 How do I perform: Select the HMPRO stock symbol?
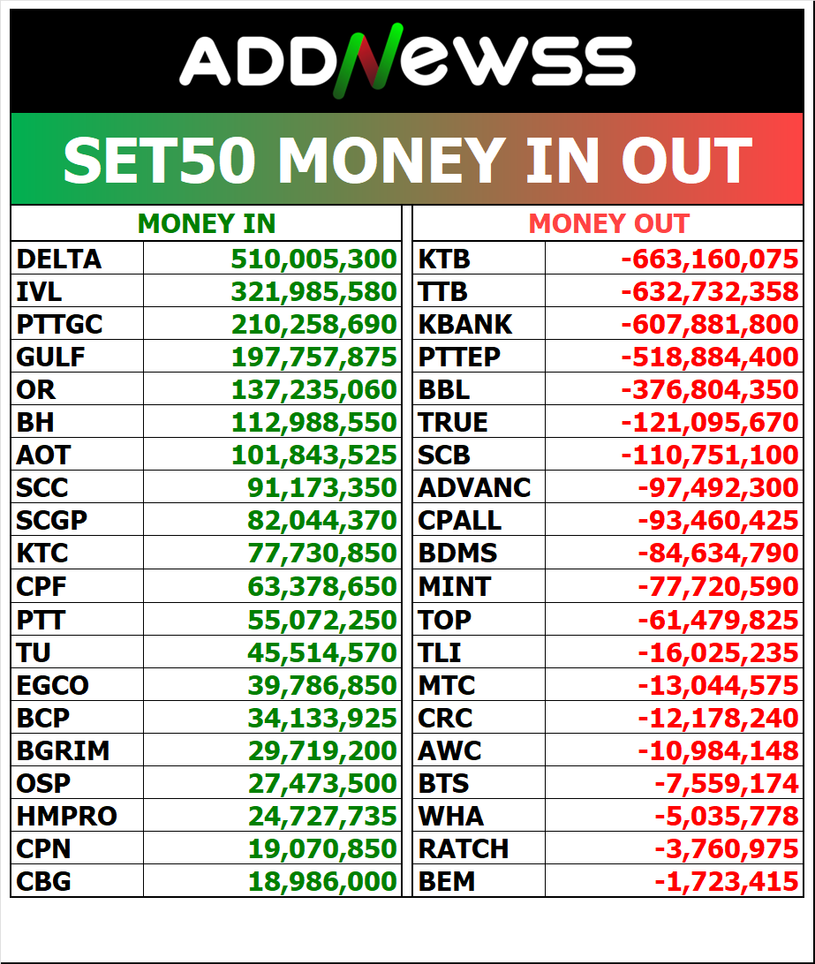coord(67,816)
